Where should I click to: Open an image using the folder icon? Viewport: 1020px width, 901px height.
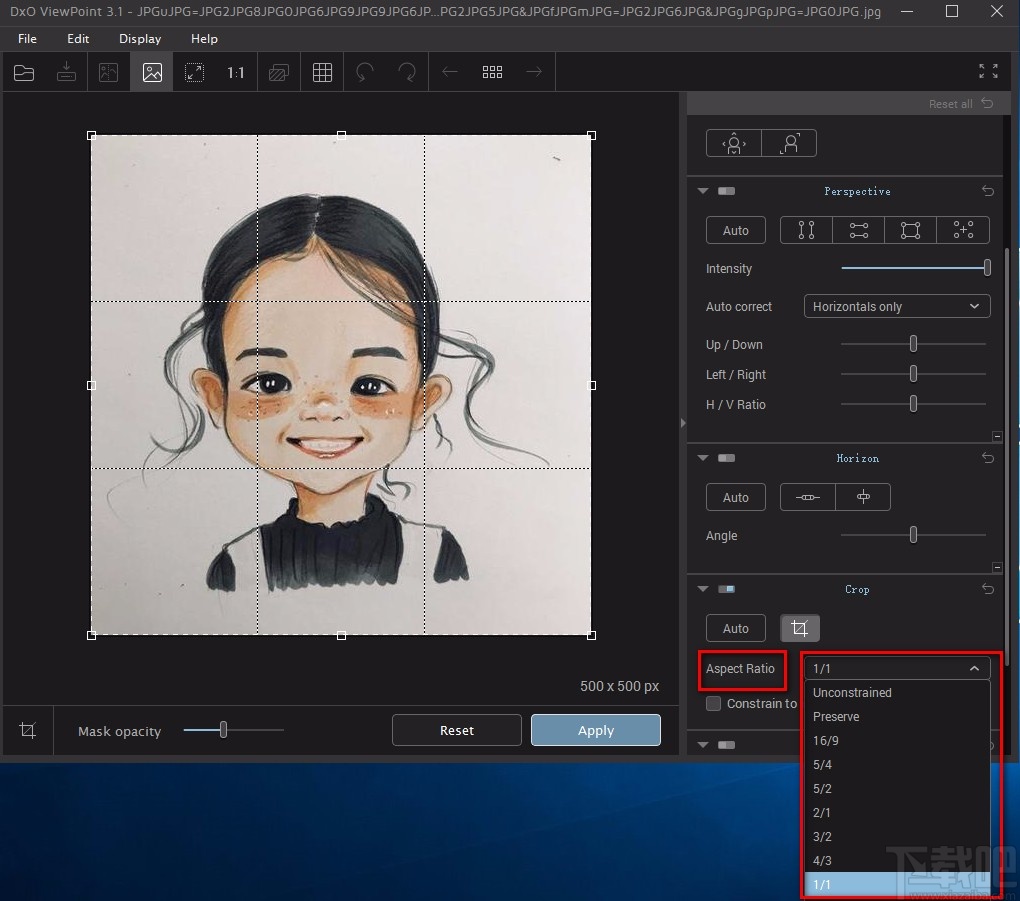coord(23,71)
